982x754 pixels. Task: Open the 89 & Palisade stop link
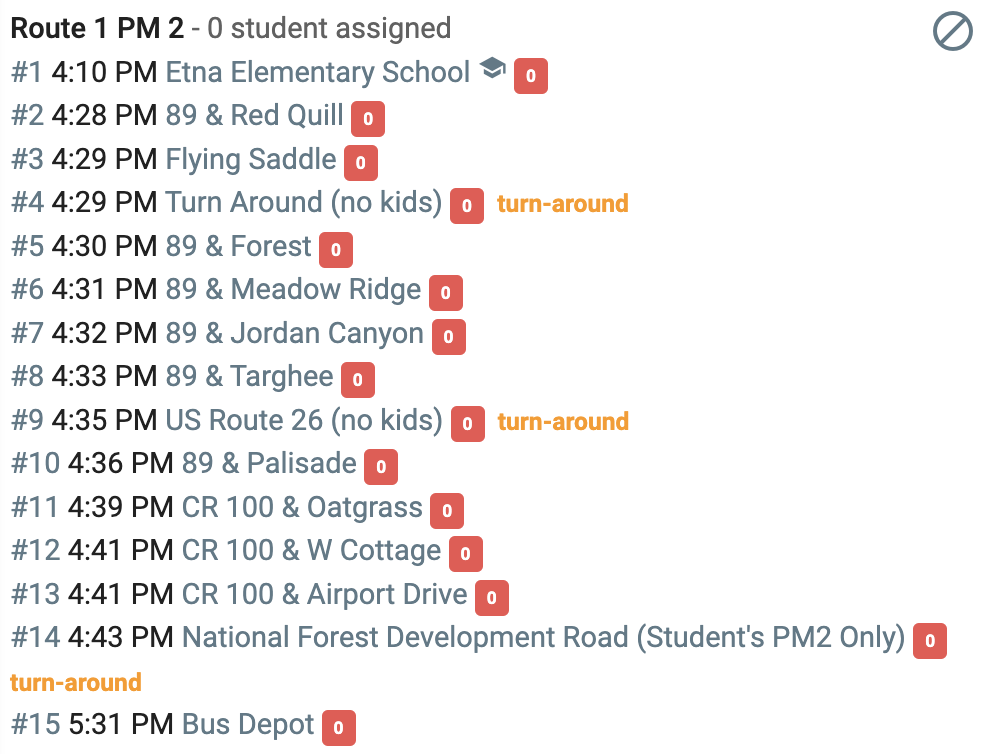click(x=269, y=463)
